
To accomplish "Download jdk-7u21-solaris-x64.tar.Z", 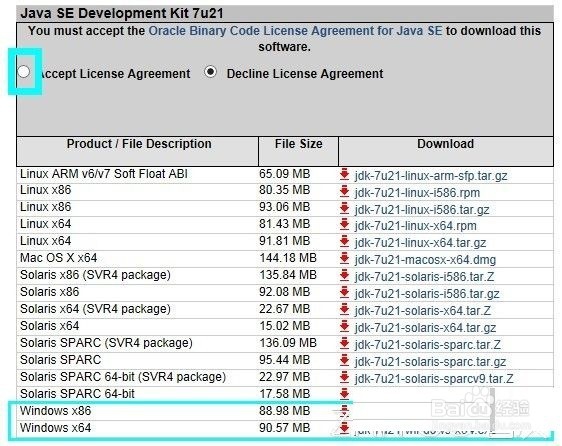I will 423,310.
